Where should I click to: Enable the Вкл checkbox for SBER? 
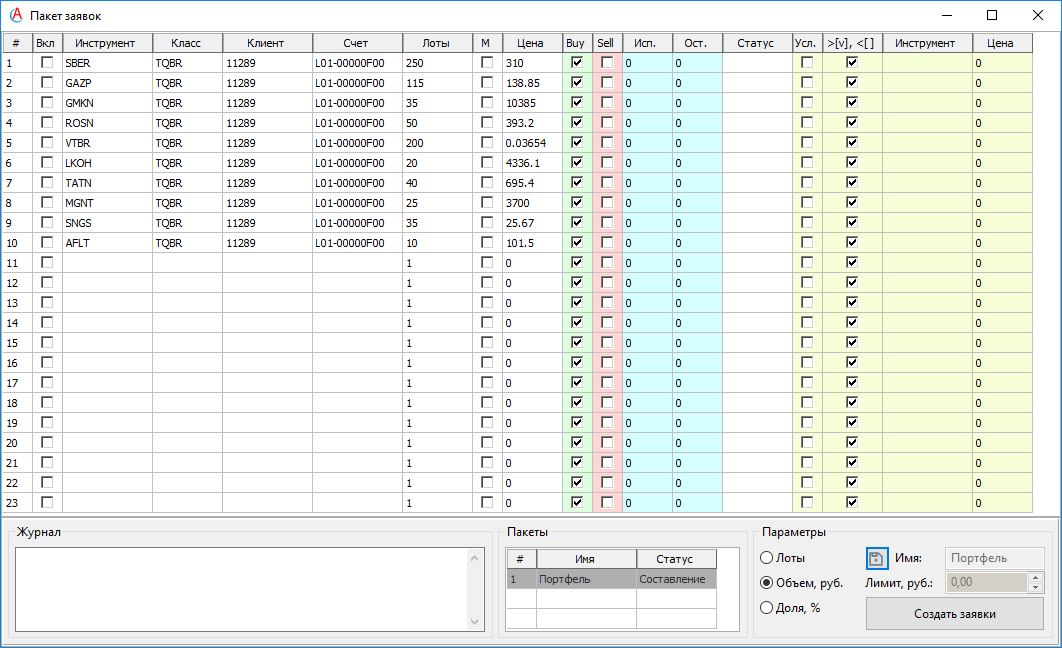coord(47,62)
